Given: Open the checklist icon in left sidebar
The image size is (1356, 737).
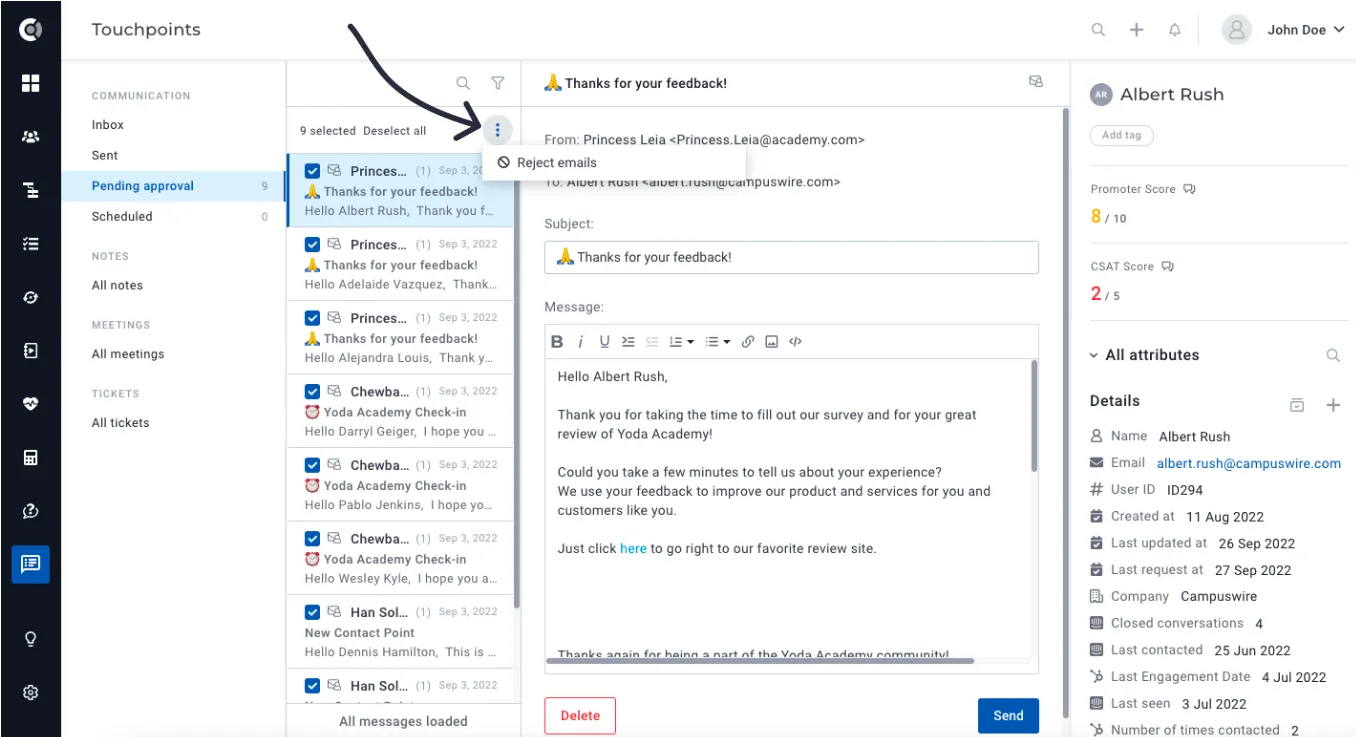Looking at the screenshot, I should [30, 243].
